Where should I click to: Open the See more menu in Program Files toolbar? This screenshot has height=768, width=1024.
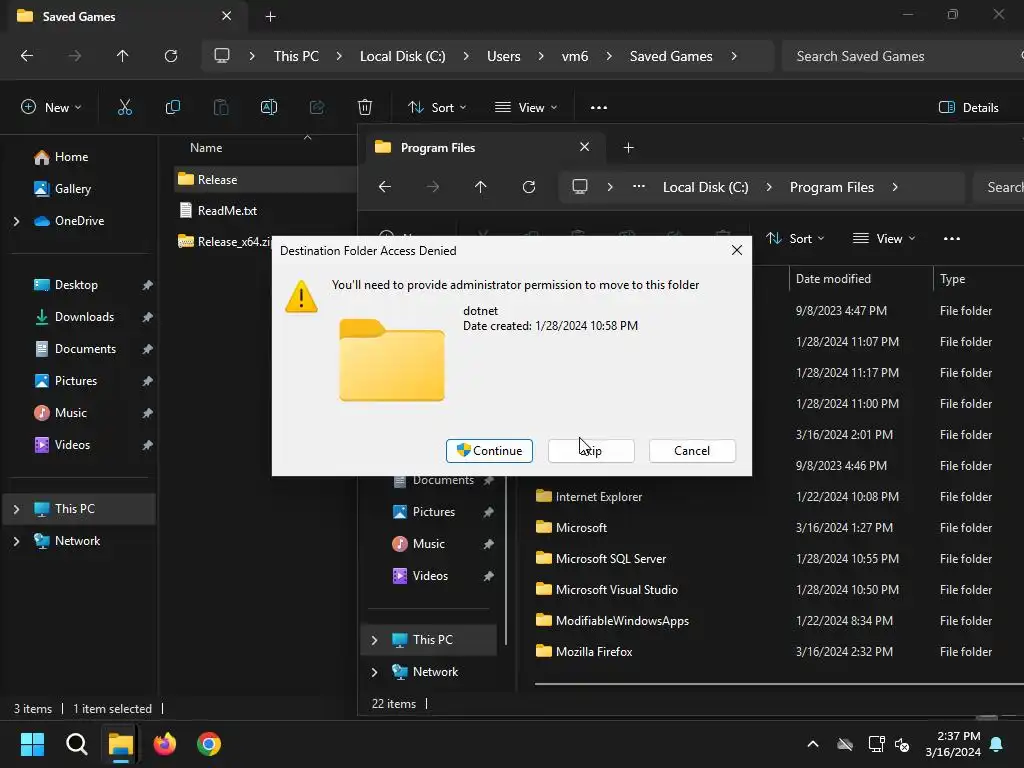click(952, 238)
